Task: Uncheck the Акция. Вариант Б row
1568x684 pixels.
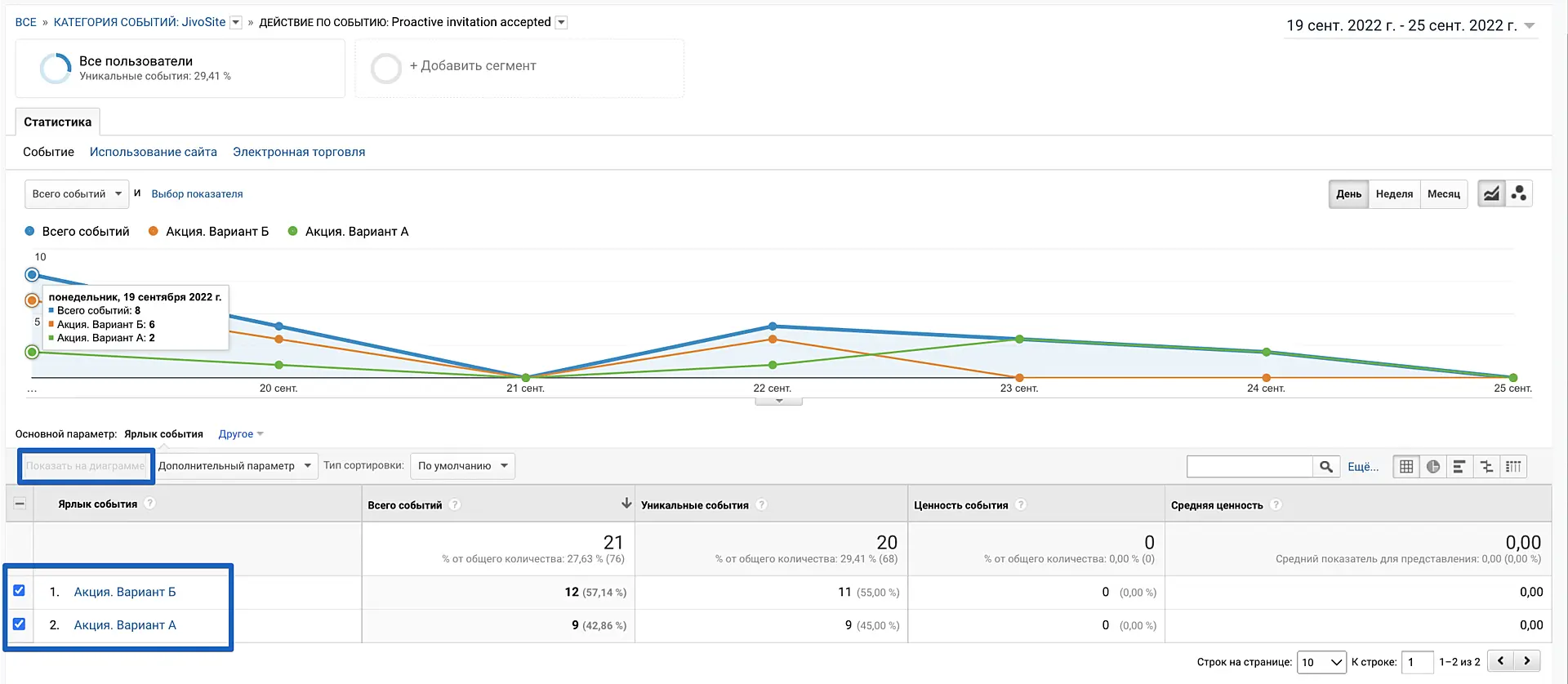Action: 19,591
